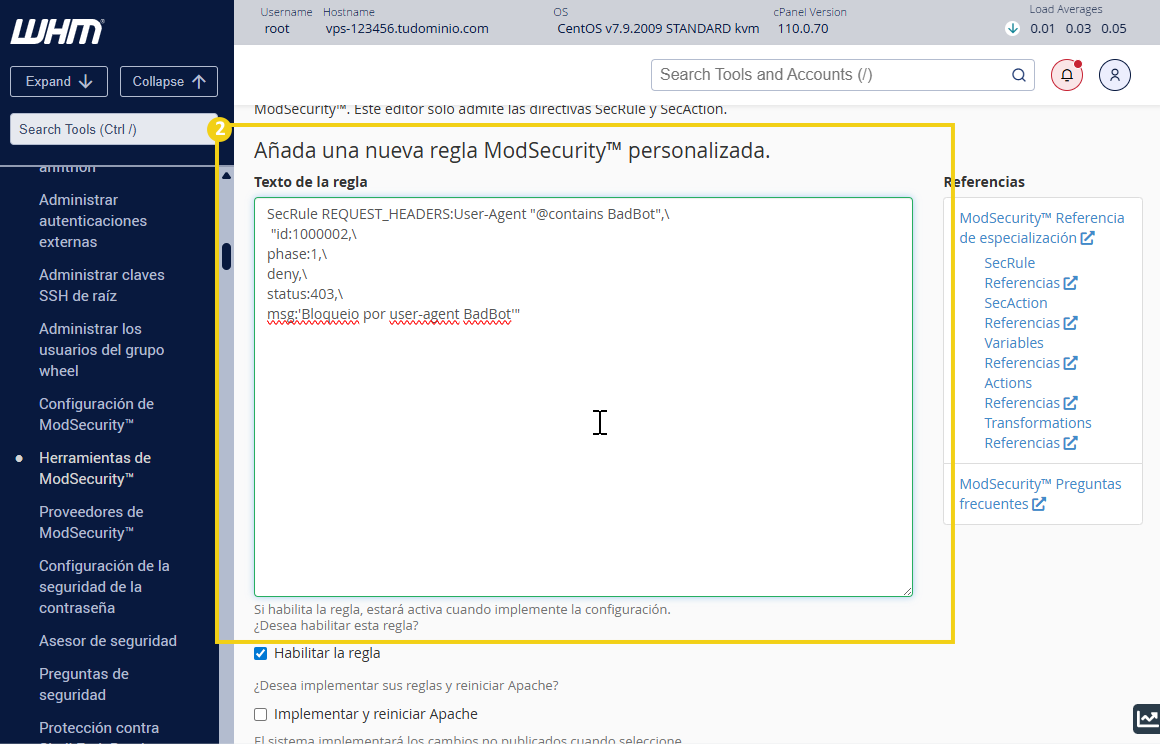Screen dimensions: 1160x744
Task: Open 'Administrar claves SSH de raíz'
Action: point(102,285)
